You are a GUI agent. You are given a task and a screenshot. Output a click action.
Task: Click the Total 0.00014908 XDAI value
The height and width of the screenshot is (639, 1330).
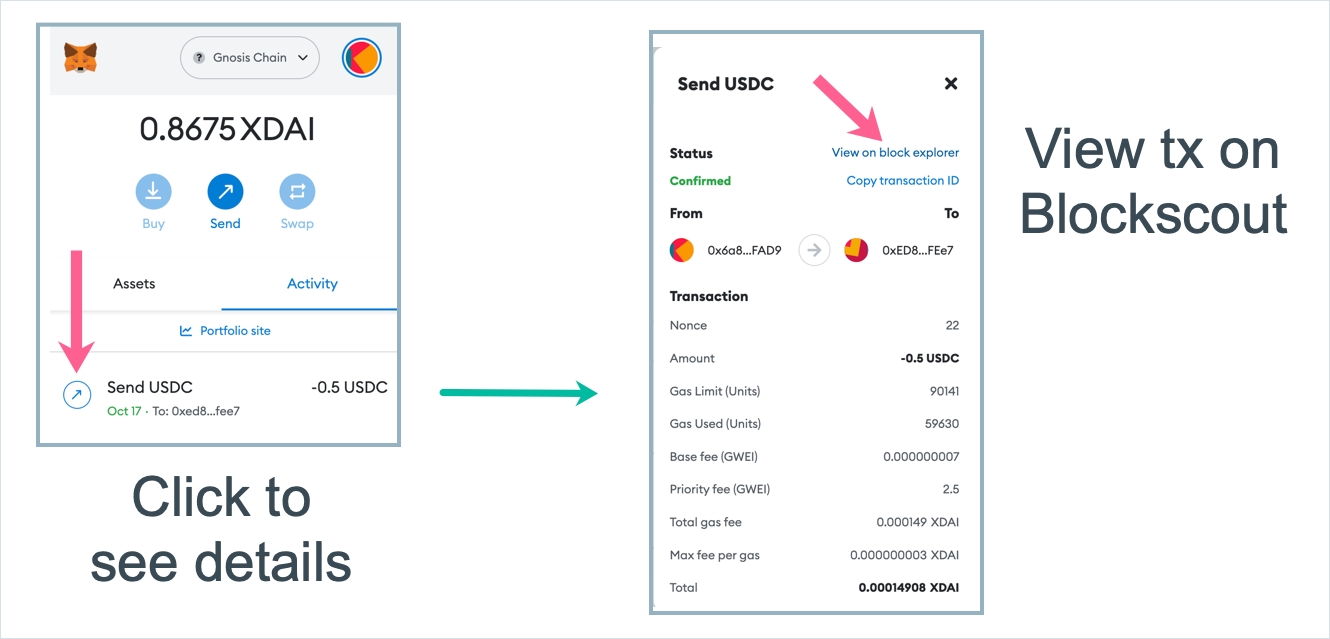[x=908, y=588]
